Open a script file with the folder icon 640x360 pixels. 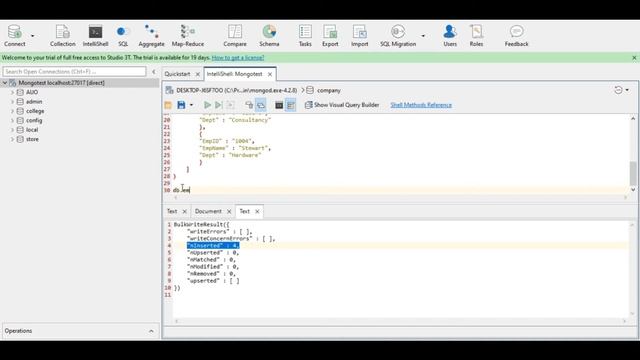[168, 105]
